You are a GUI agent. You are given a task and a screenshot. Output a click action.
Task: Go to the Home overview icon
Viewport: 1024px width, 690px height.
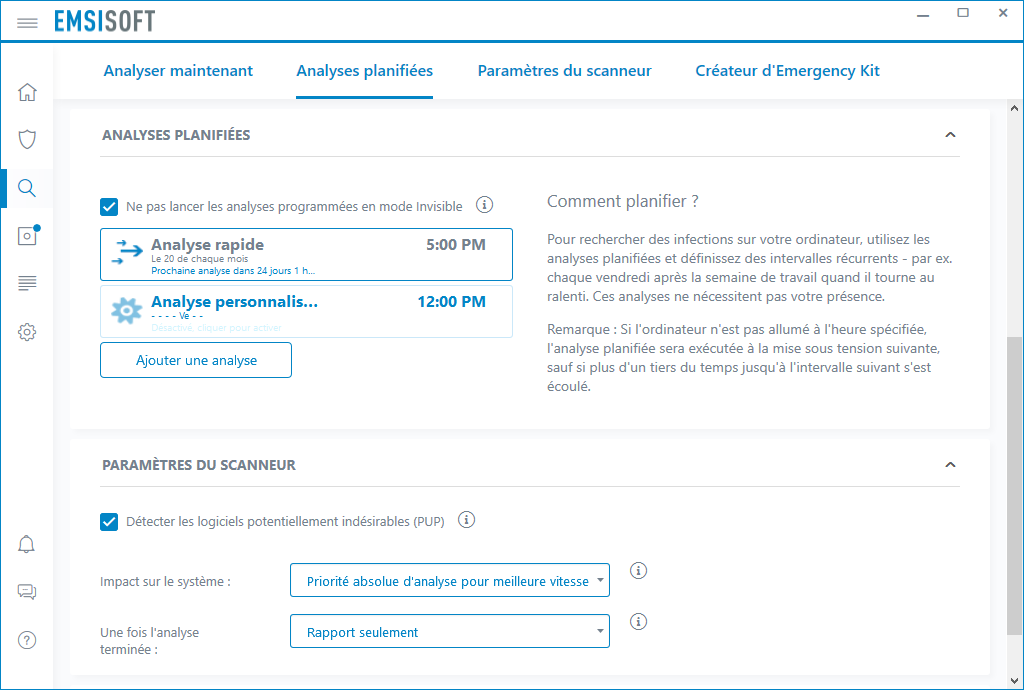[x=27, y=92]
